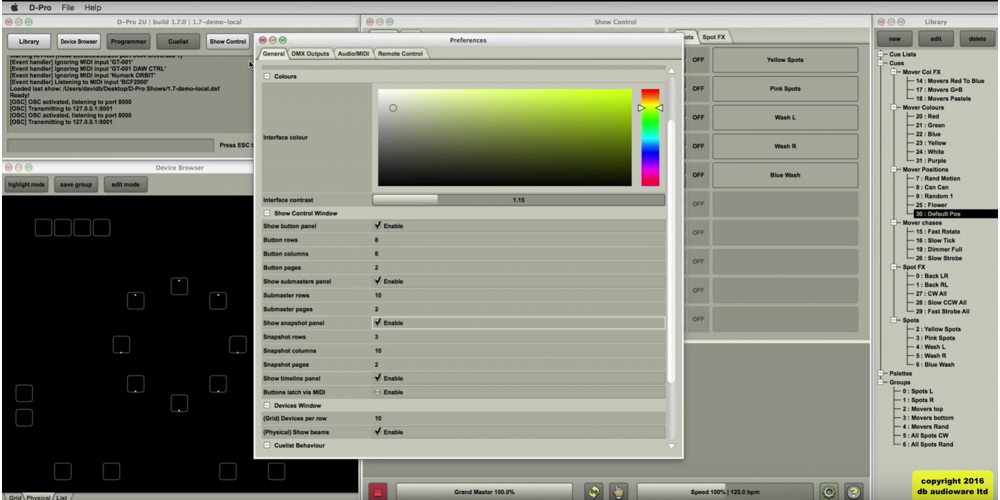Toggle the OFF switch beside Wash R
This screenshot has height=500, width=1000.
[x=698, y=146]
